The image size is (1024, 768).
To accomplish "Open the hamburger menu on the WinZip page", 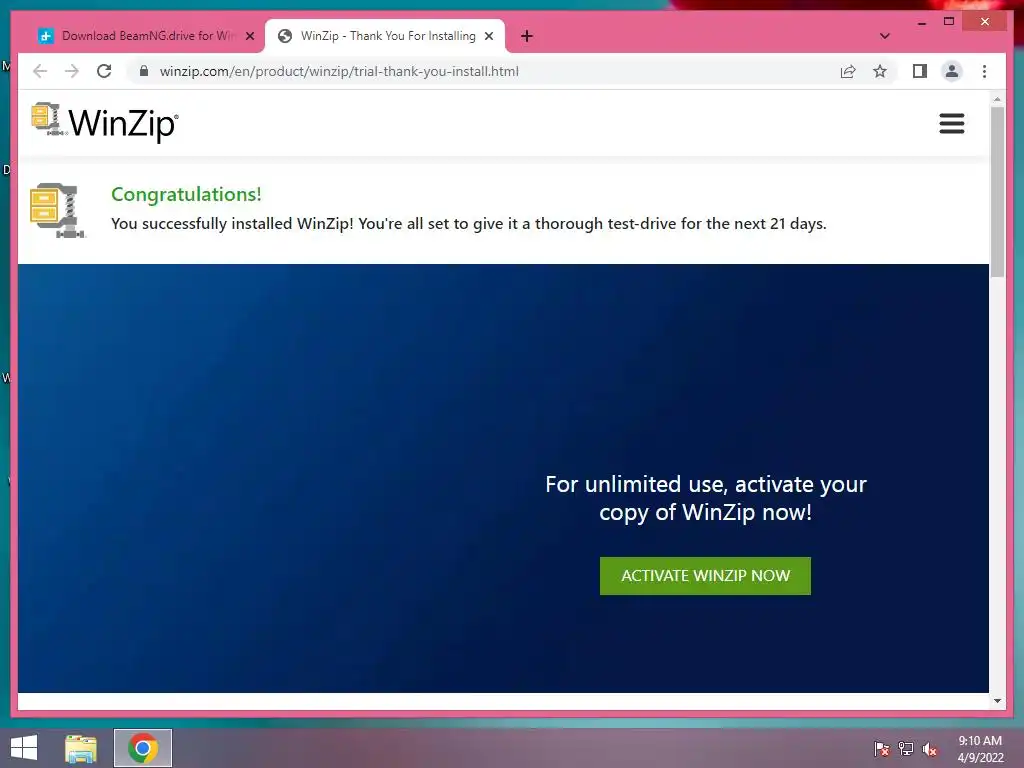I will pyautogui.click(x=952, y=123).
